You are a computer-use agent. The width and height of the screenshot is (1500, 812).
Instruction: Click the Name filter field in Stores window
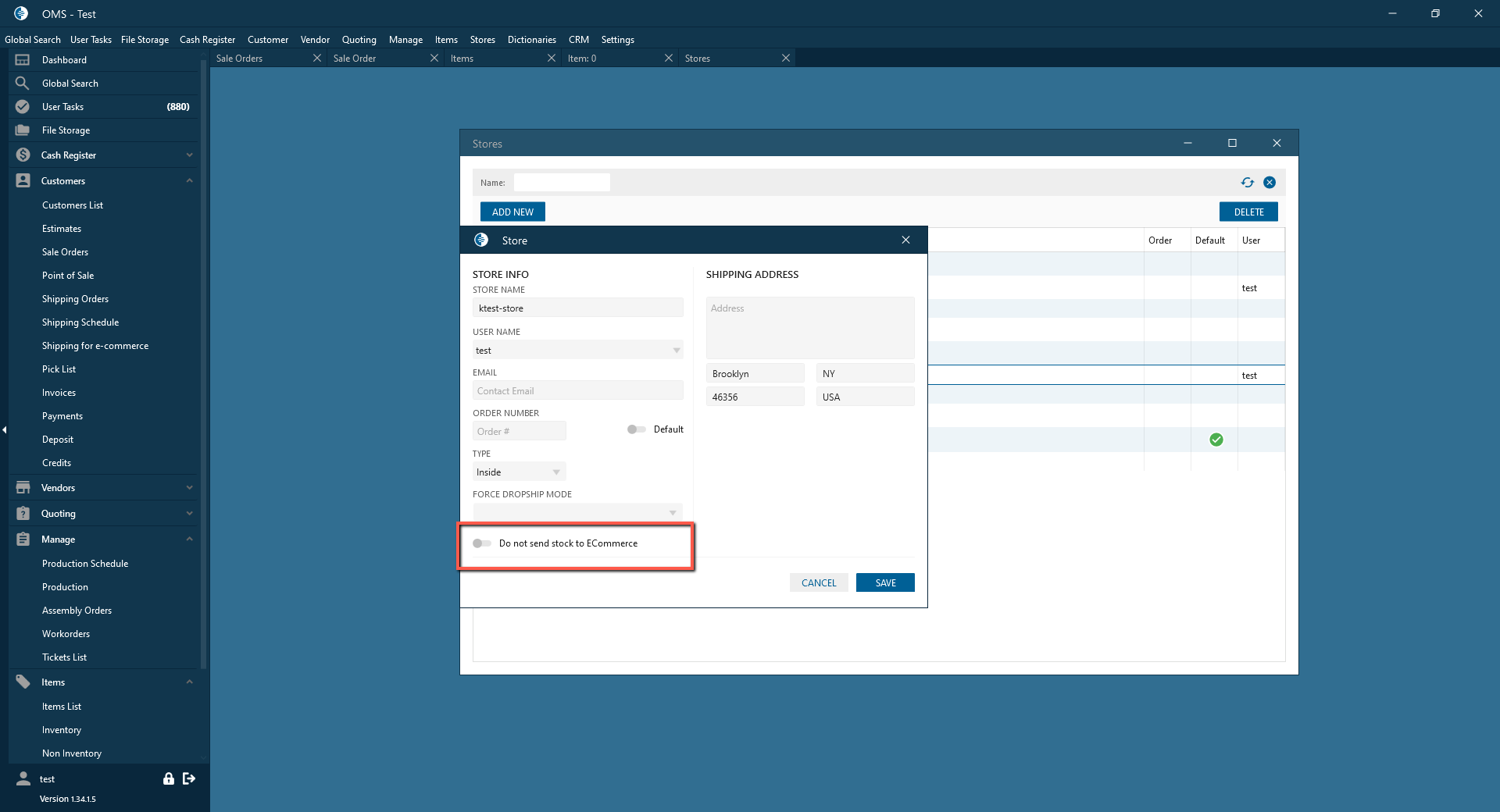pyautogui.click(x=562, y=183)
